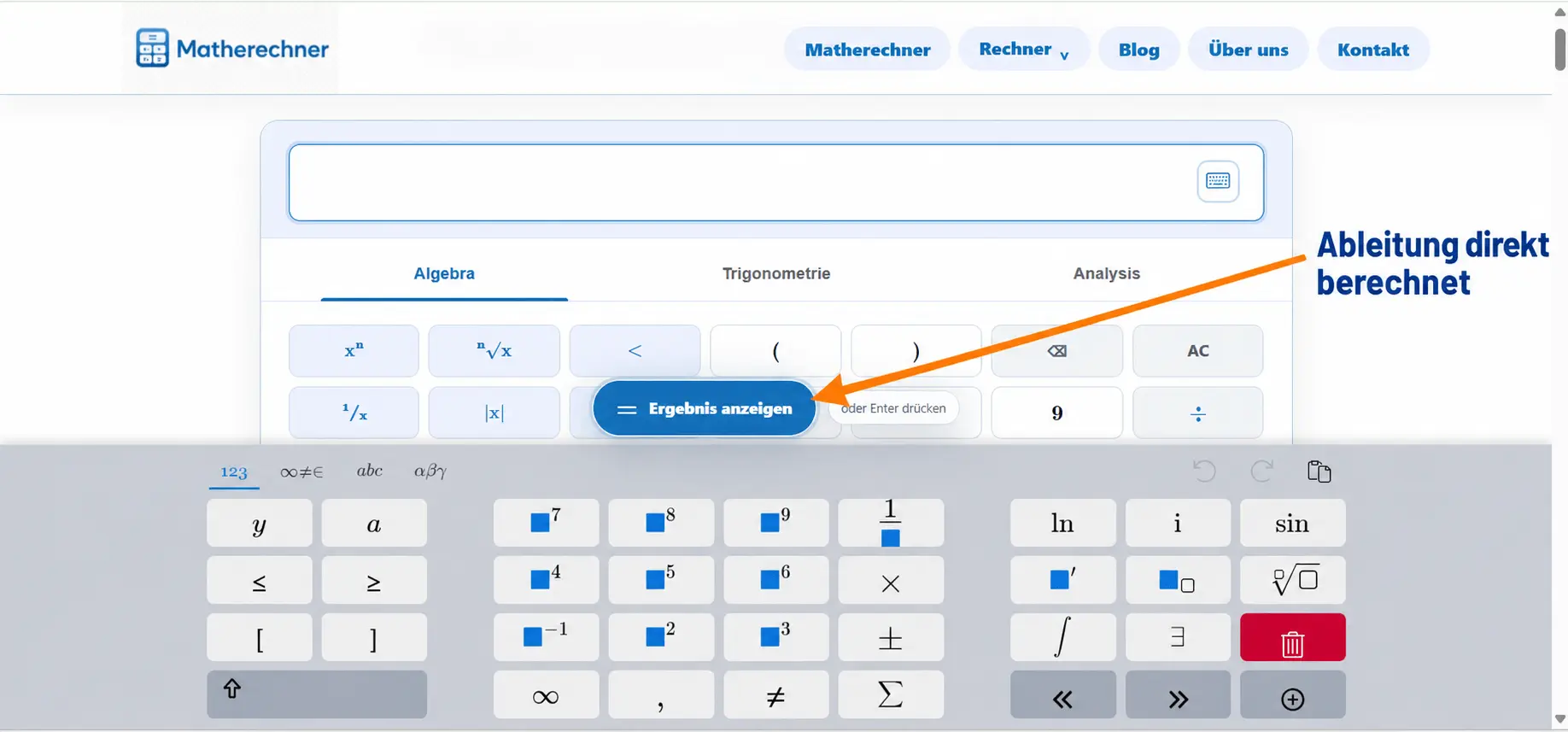This screenshot has width=1568, height=732.
Task: Switch to the Algebra tab
Action: (x=444, y=273)
